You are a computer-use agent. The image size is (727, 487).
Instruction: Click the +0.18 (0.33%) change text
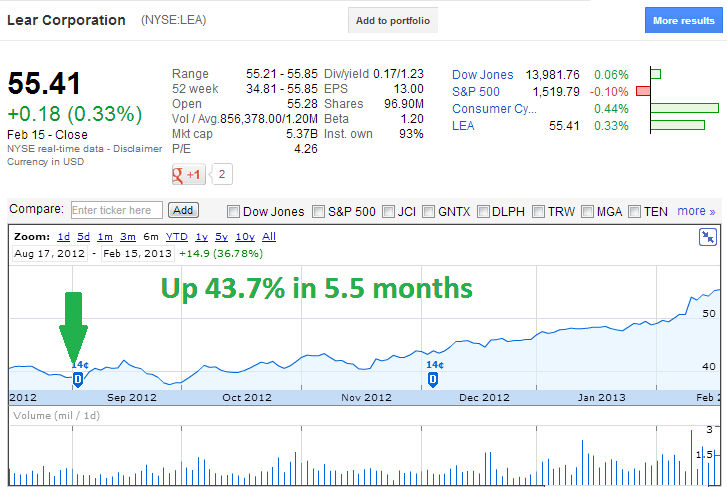point(75,114)
